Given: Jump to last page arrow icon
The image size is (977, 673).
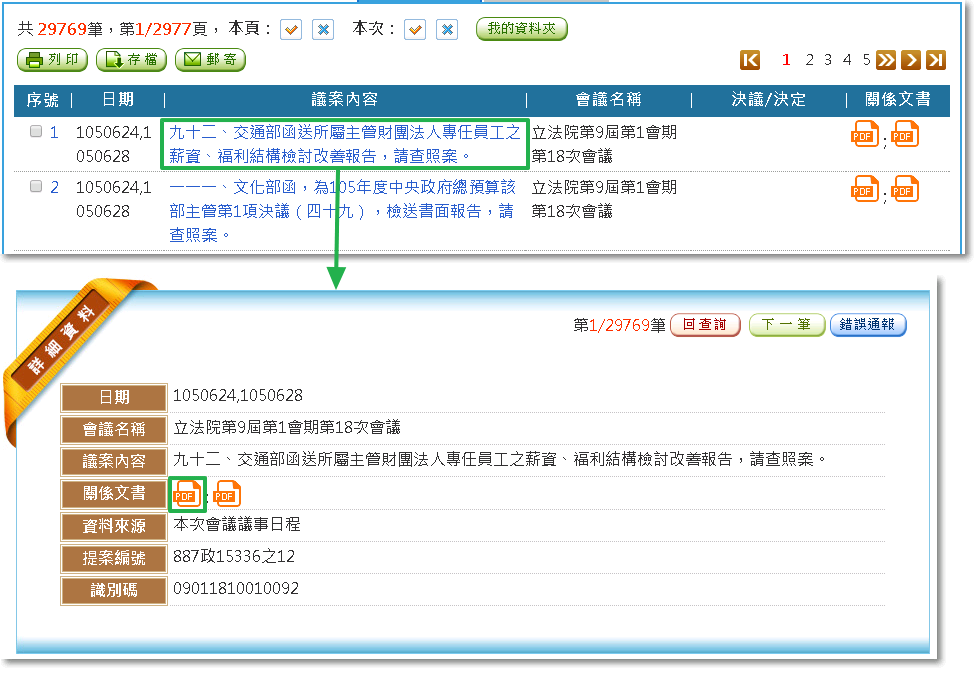Looking at the screenshot, I should coord(935,60).
